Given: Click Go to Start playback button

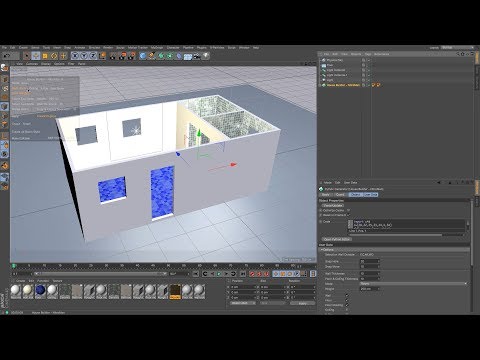Looking at the screenshot, I should (196, 274).
